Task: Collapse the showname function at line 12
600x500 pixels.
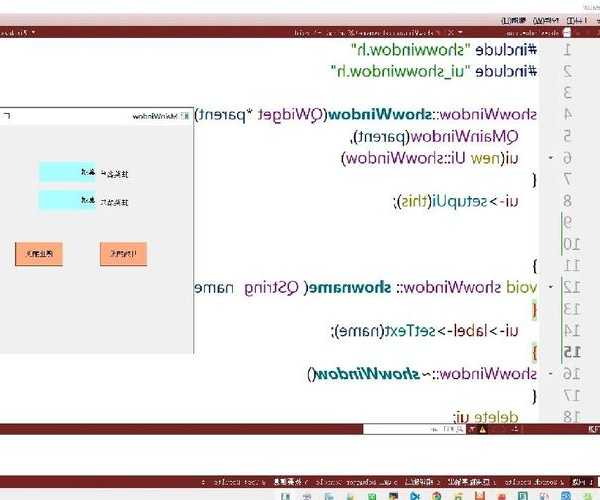Action: (x=551, y=287)
